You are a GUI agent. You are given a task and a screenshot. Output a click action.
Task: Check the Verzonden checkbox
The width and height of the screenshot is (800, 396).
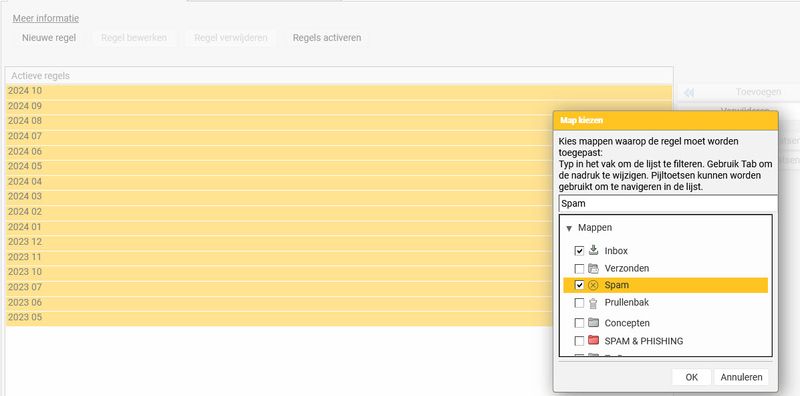[579, 268]
